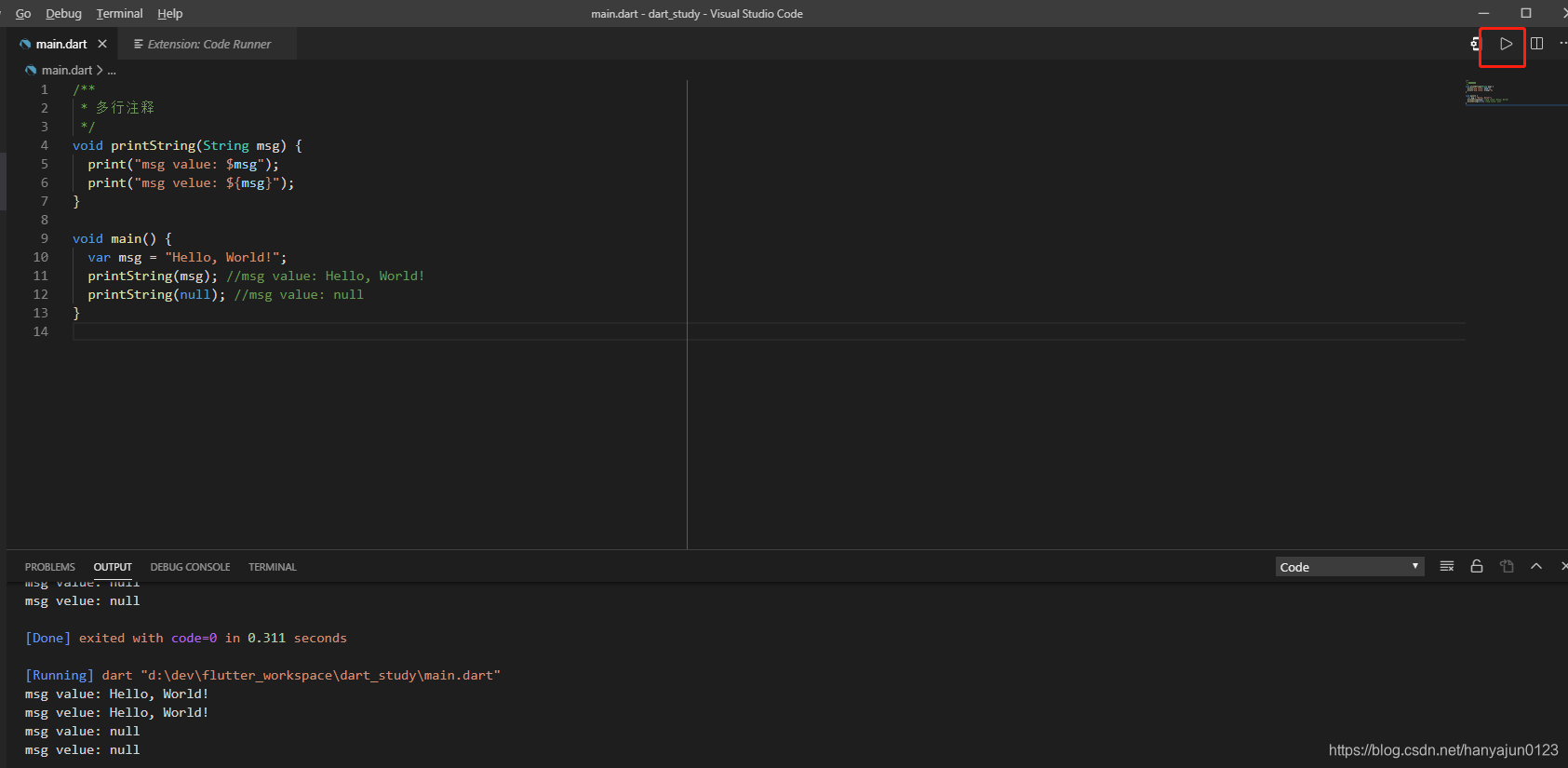Place cursor on 'void printString(String msg) {' line

click(x=187, y=145)
